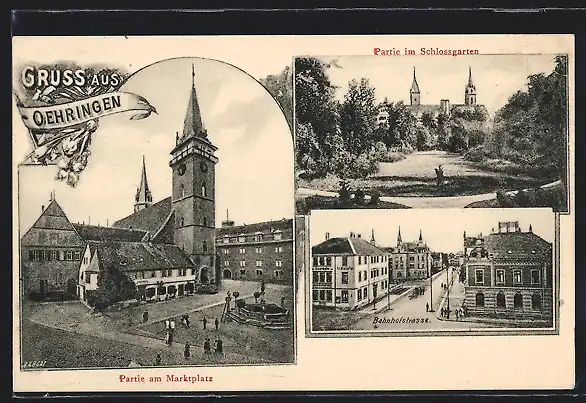Select the Marktplatz photo panel

[157, 214]
